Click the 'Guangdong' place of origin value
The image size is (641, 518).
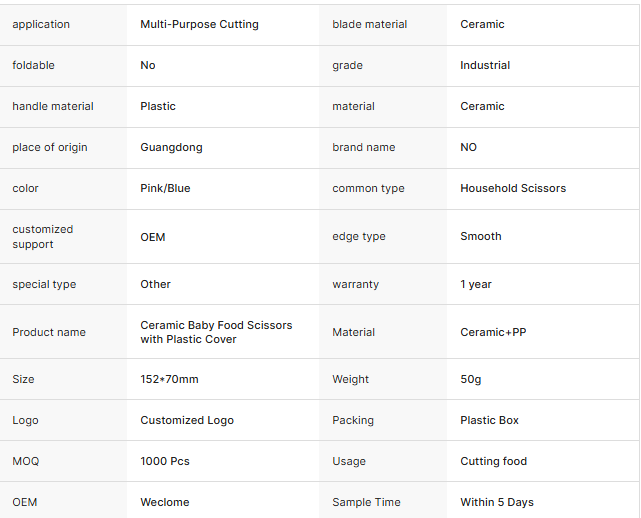point(171,148)
